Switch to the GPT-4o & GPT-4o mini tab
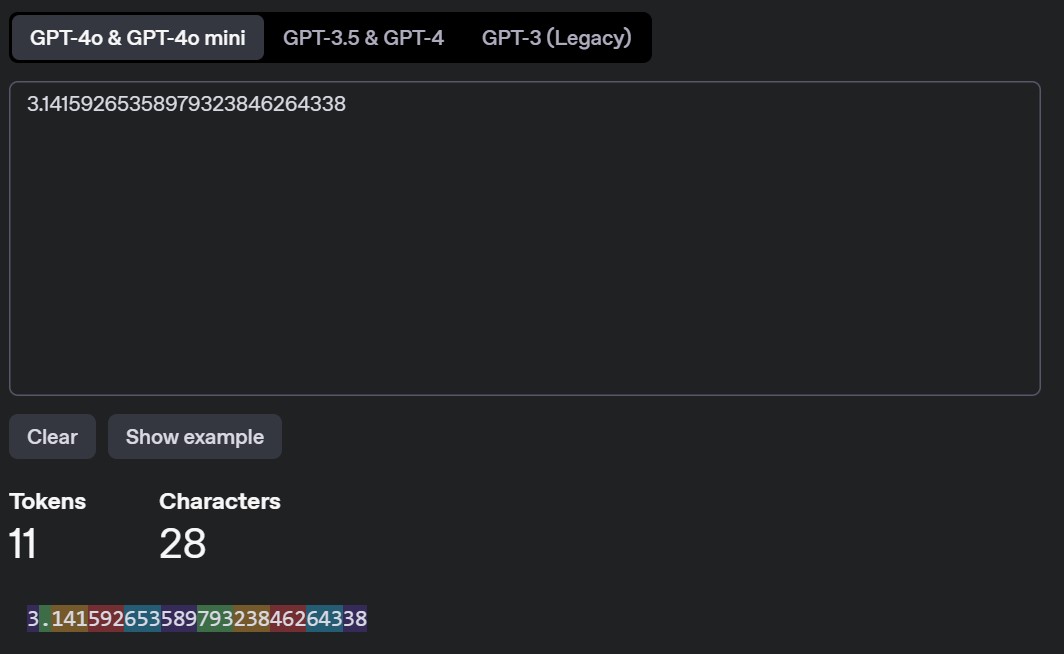The width and height of the screenshot is (1064, 654). pos(138,38)
